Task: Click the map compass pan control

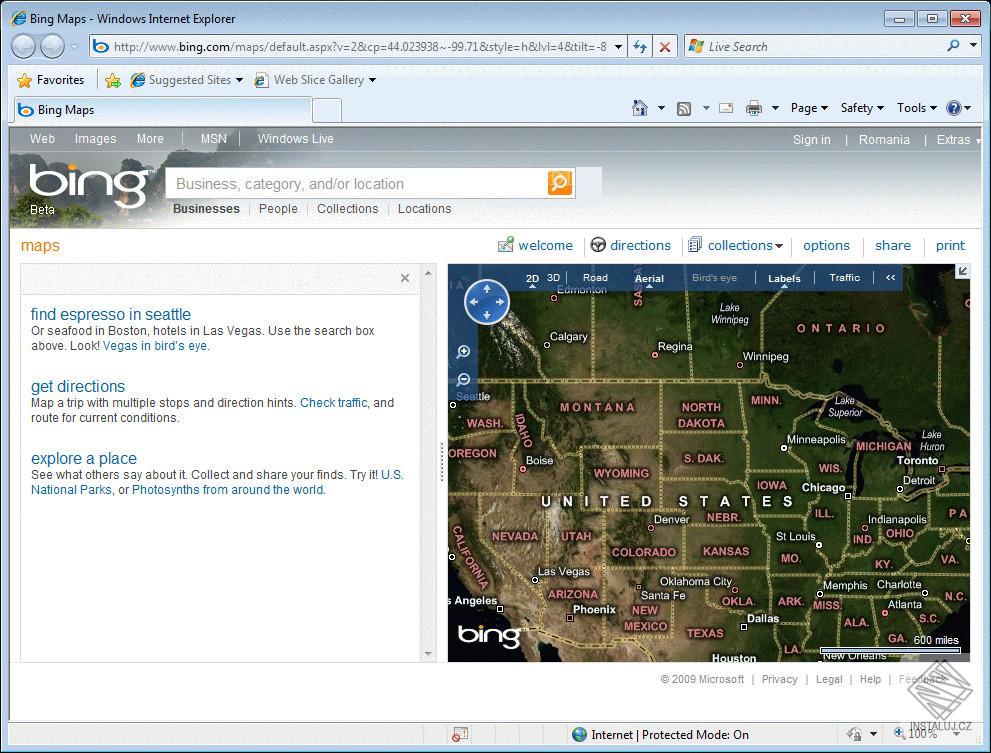Action: (487, 301)
